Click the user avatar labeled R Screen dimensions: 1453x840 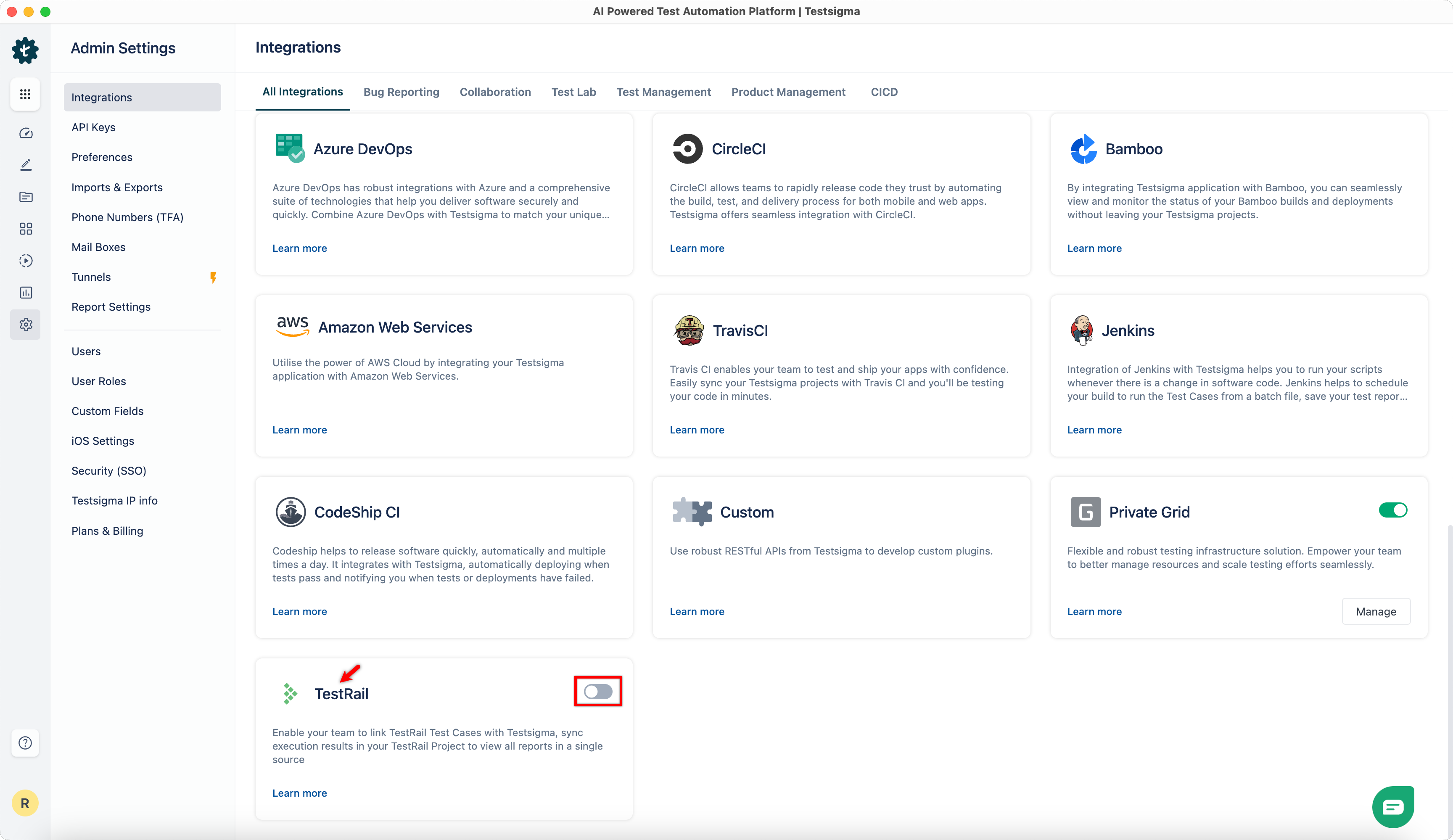[25, 803]
